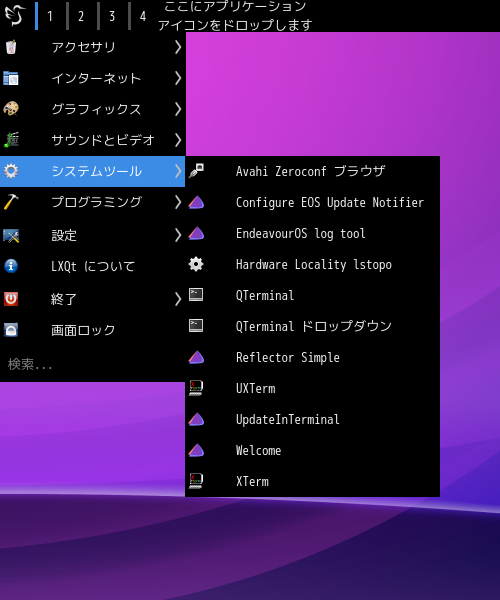This screenshot has height=600, width=500.
Task: Open the グラフィックス menu category
Action: tap(93, 109)
